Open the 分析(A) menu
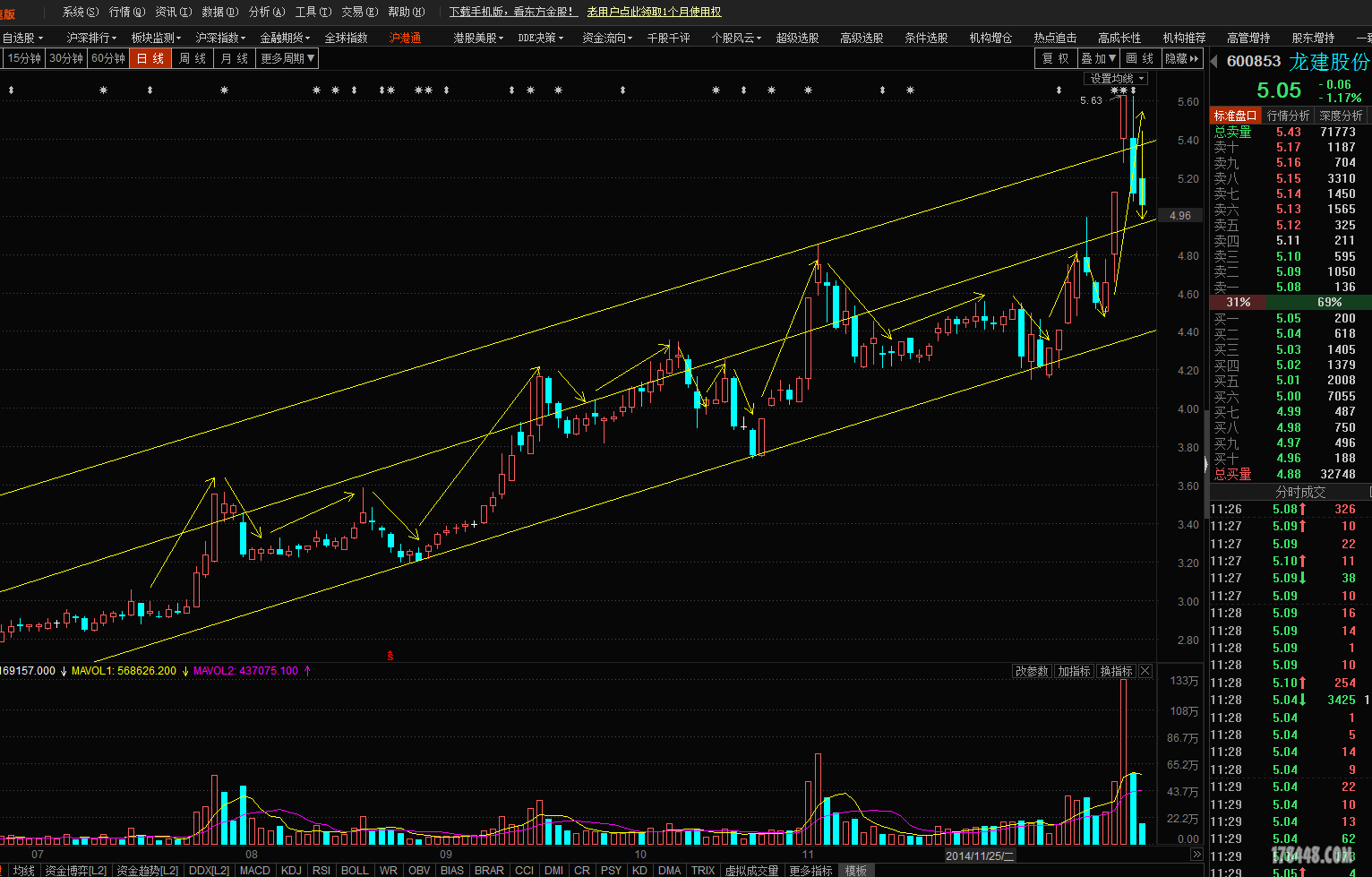This screenshot has width=1372, height=877. (x=266, y=12)
